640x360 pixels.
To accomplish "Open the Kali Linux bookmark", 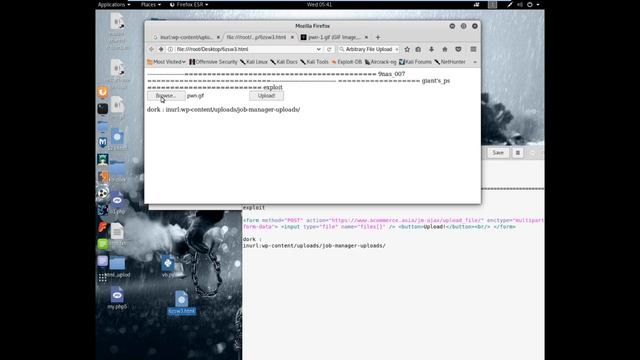I will 254,62.
